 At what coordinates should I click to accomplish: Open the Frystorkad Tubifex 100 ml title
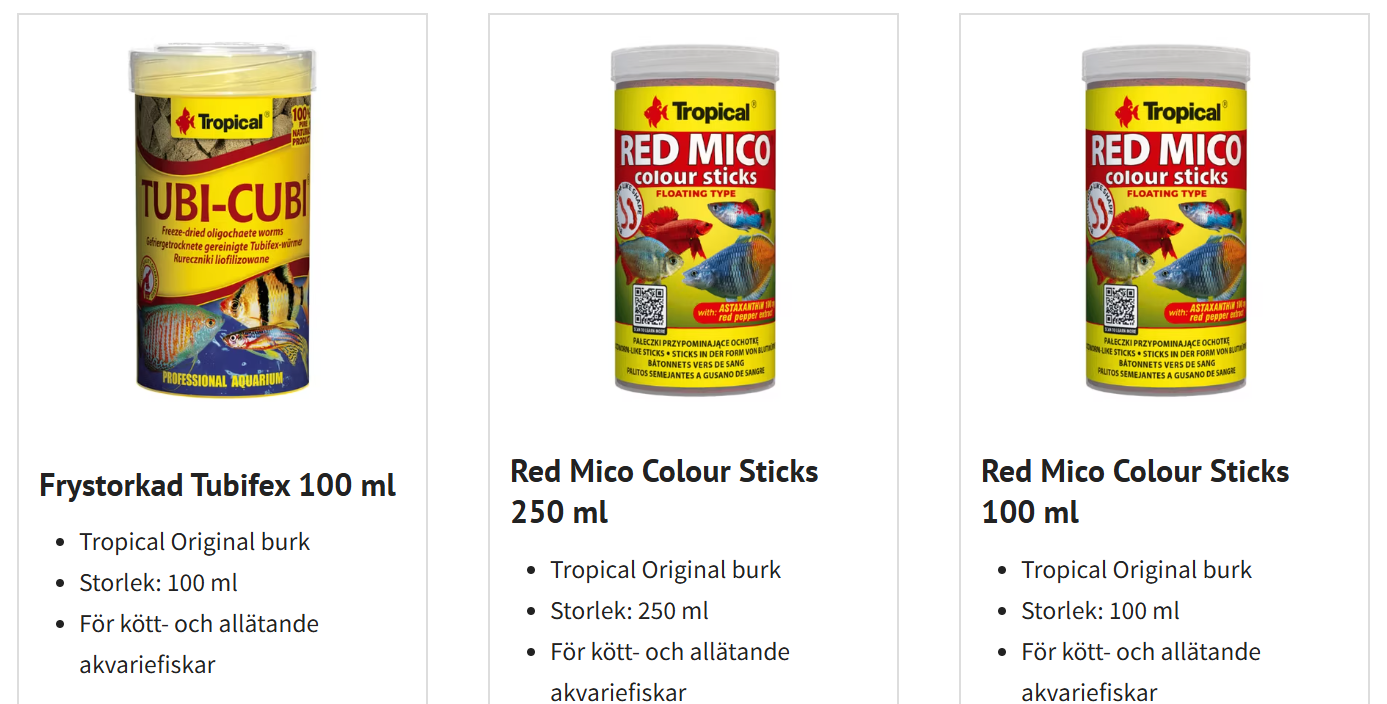pos(217,485)
